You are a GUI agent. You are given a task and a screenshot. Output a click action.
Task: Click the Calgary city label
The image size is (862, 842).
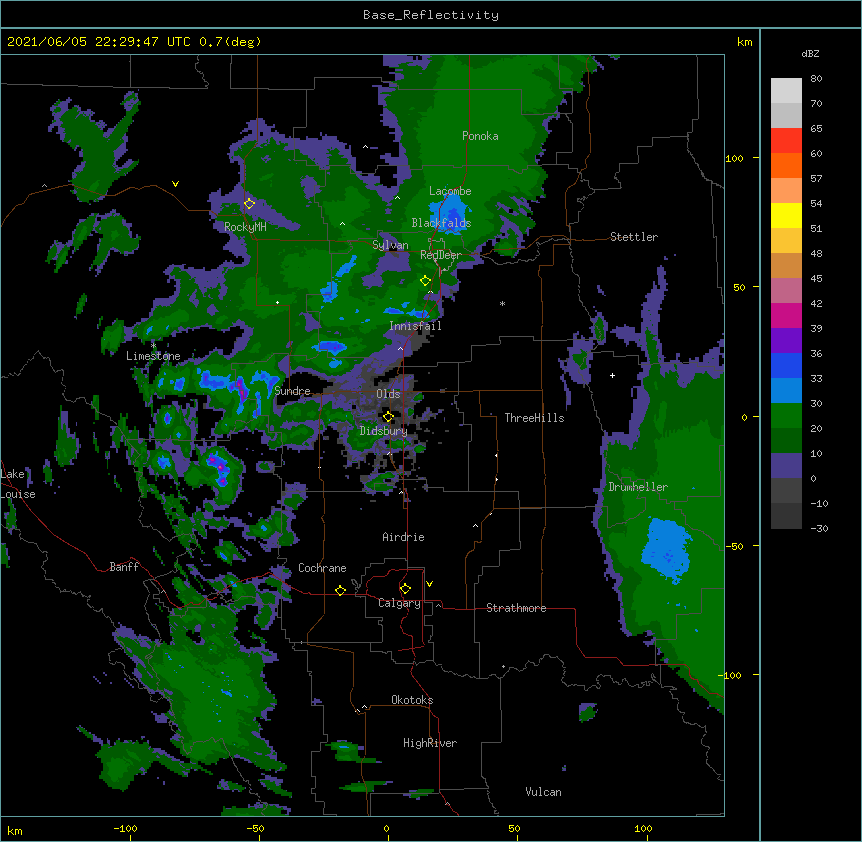pyautogui.click(x=399, y=603)
